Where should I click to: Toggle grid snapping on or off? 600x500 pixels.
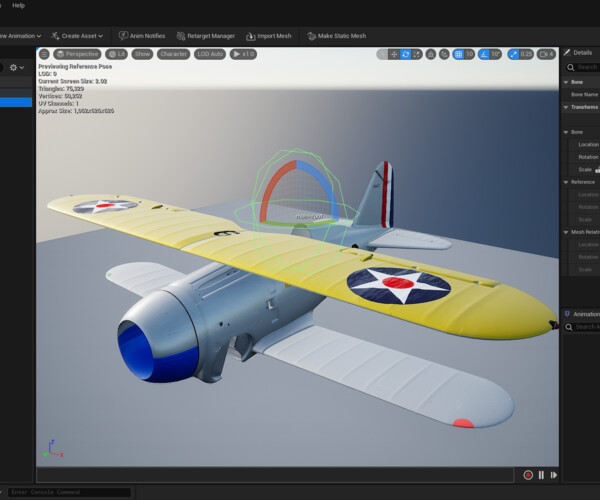(458, 54)
